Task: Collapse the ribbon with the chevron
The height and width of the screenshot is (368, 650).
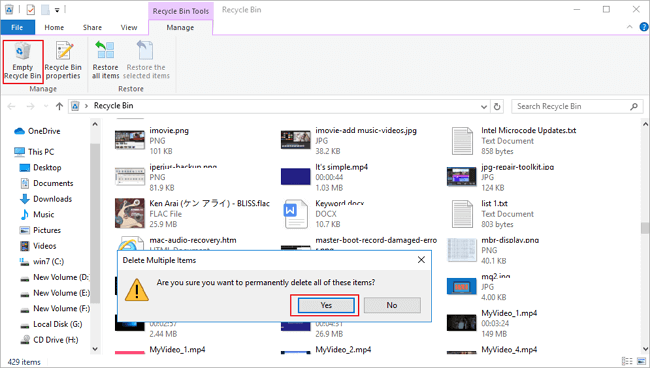Action: (x=629, y=27)
